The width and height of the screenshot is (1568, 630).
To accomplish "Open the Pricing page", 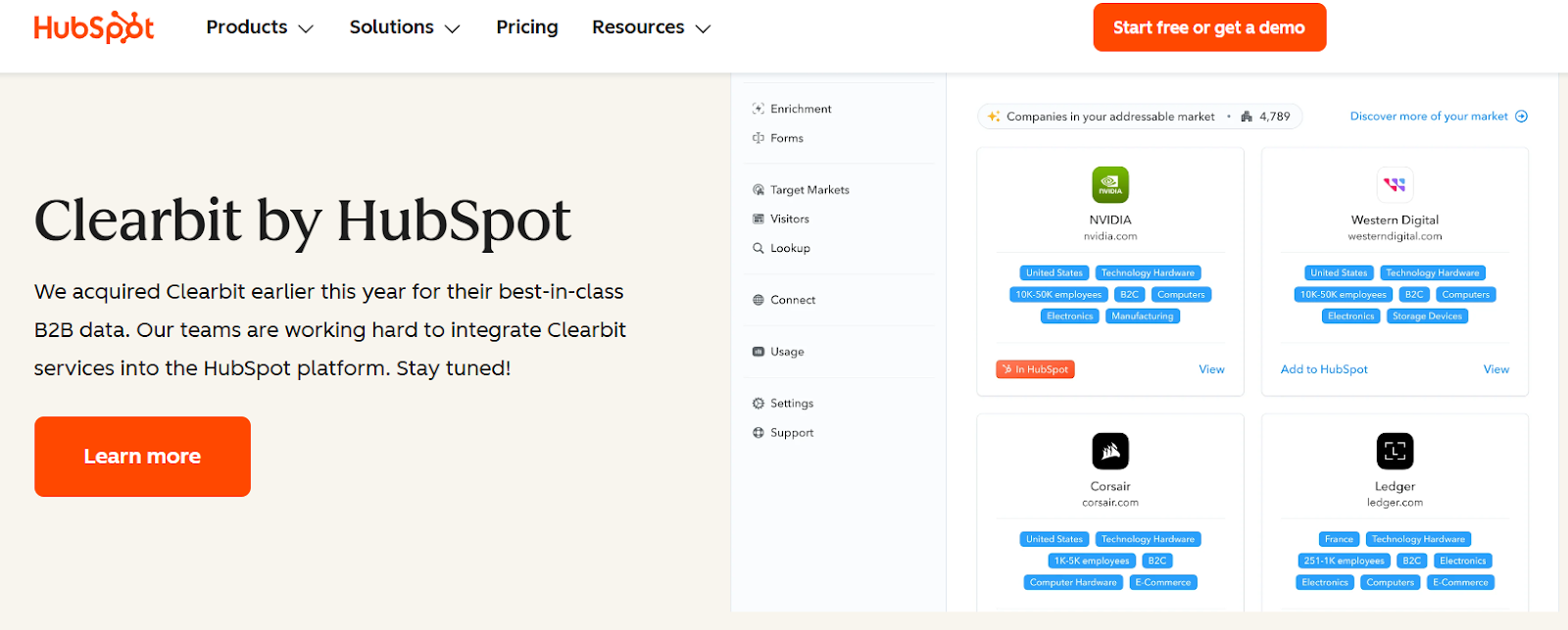I will pyautogui.click(x=527, y=27).
